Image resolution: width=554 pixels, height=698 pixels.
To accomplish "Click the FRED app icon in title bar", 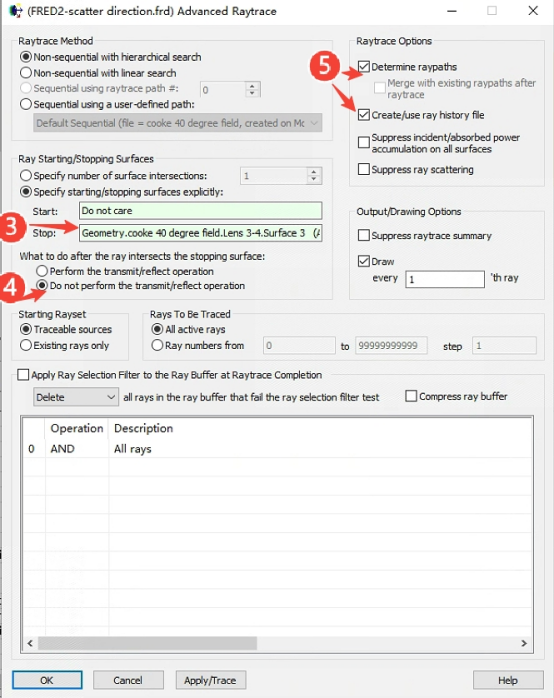I will (x=16, y=10).
